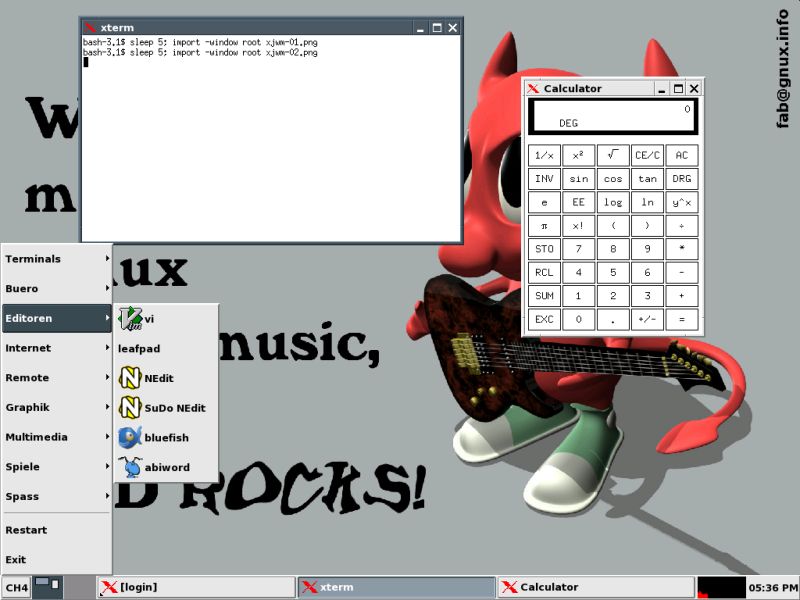
Task: Click the open parenthesis key
Action: pos(613,226)
